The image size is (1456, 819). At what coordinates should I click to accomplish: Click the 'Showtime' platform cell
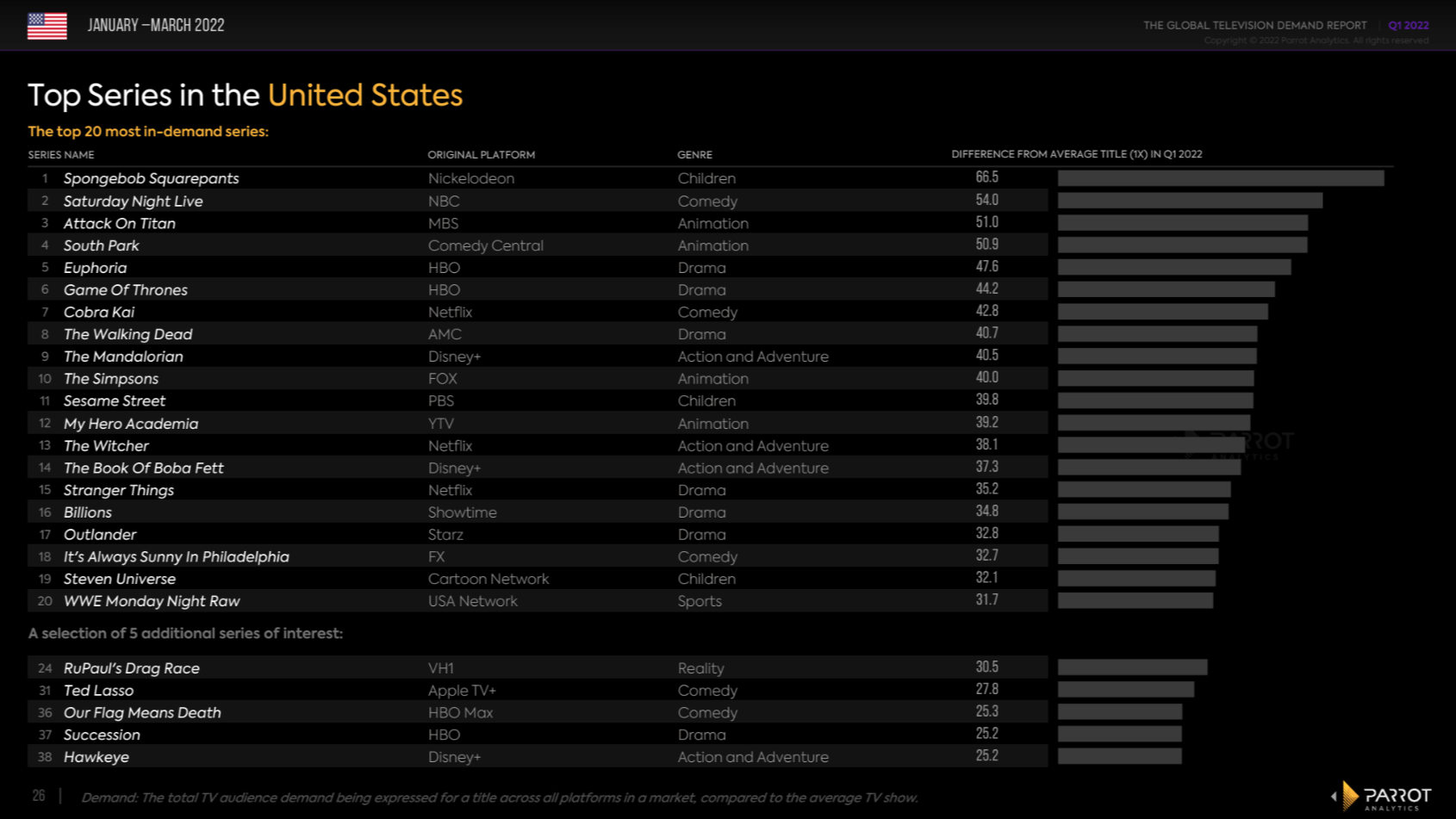tap(463, 512)
